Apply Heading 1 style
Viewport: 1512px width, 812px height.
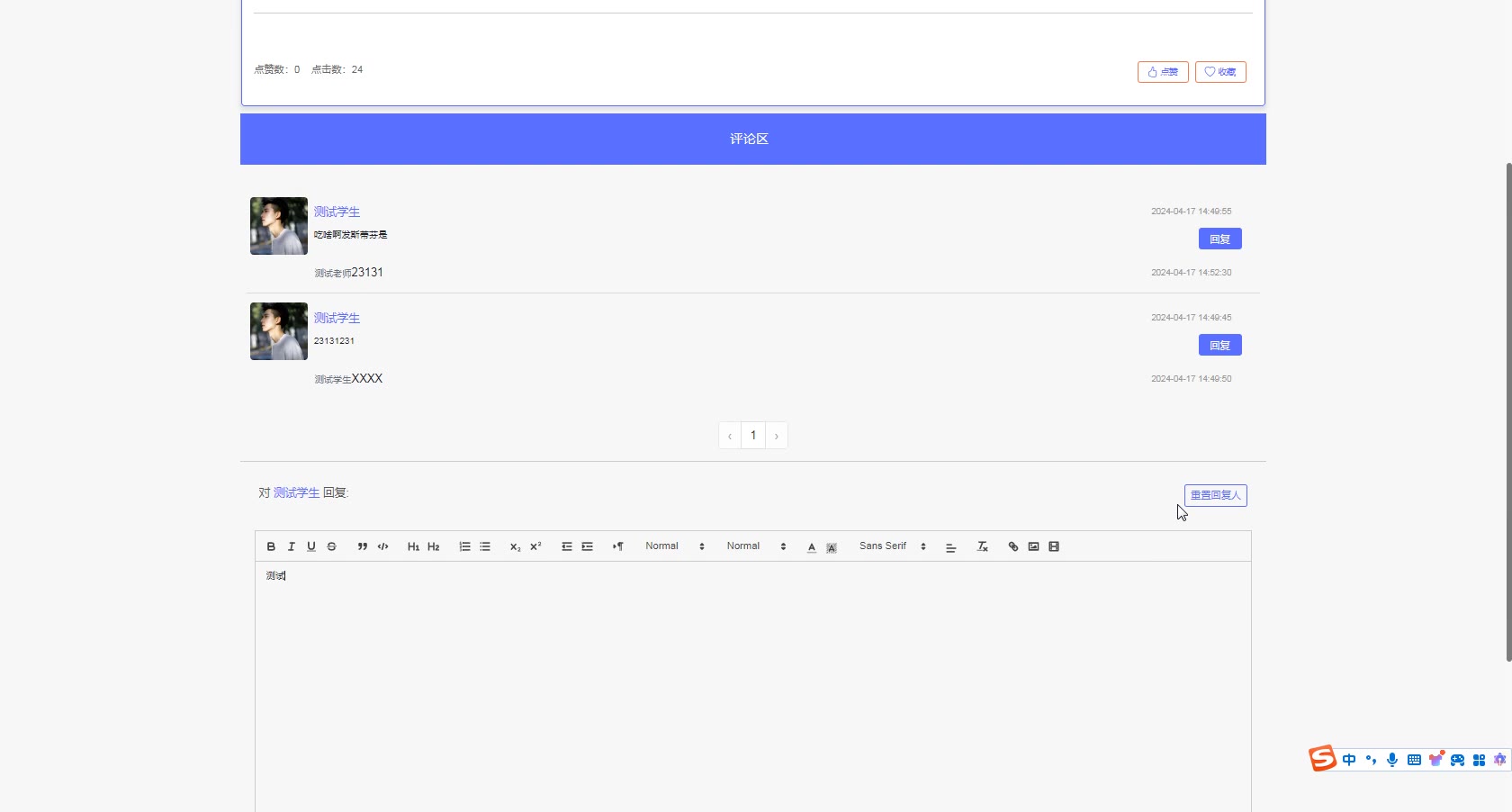click(x=413, y=546)
